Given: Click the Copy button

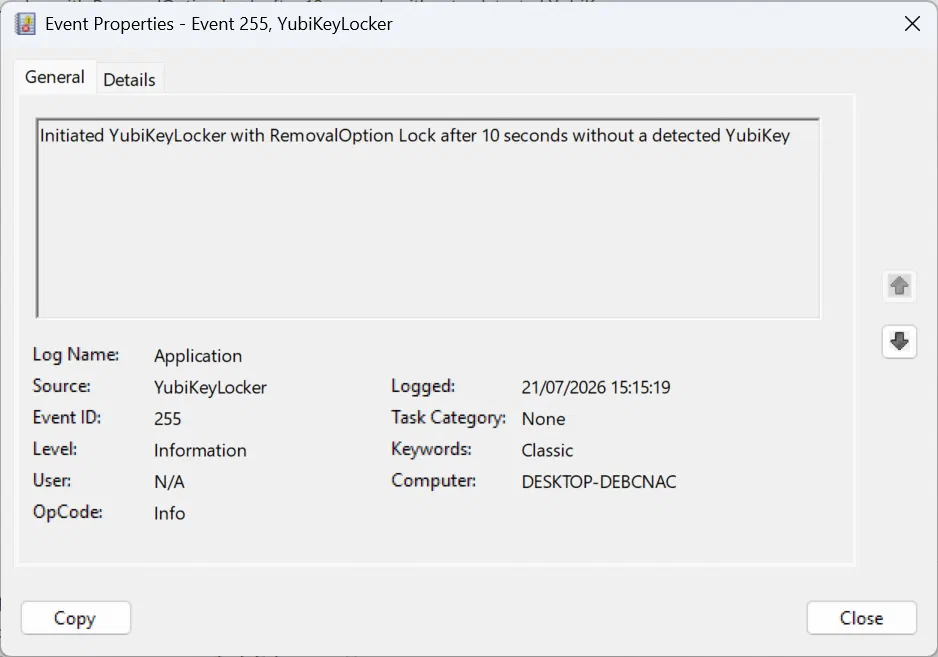Looking at the screenshot, I should coord(75,618).
